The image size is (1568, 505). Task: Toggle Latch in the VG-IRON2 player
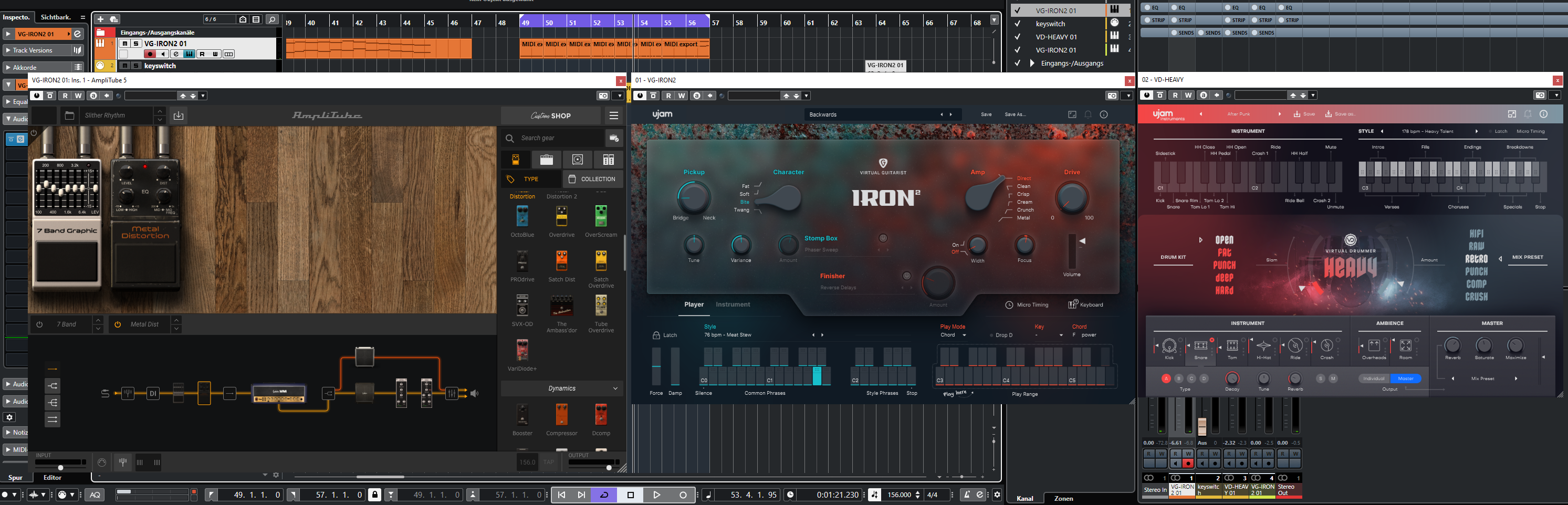(665, 335)
